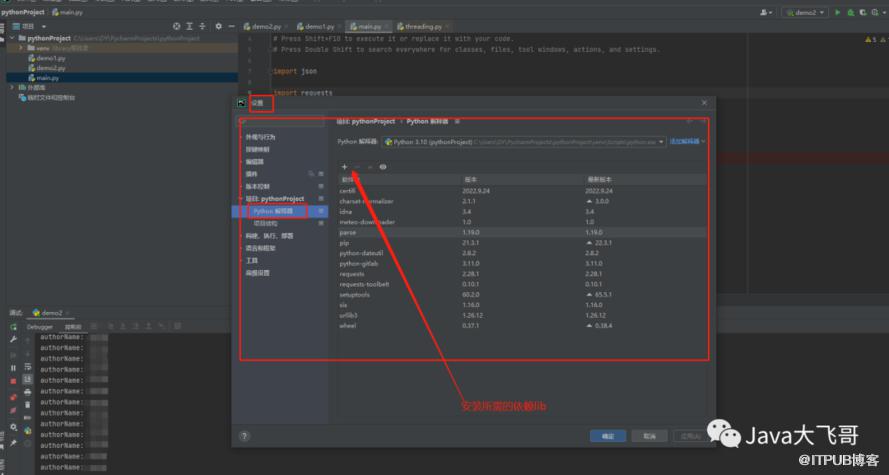Image resolution: width=889 pixels, height=475 pixels.
Task: Switch to the demo1.py editor tab
Action: 318,26
